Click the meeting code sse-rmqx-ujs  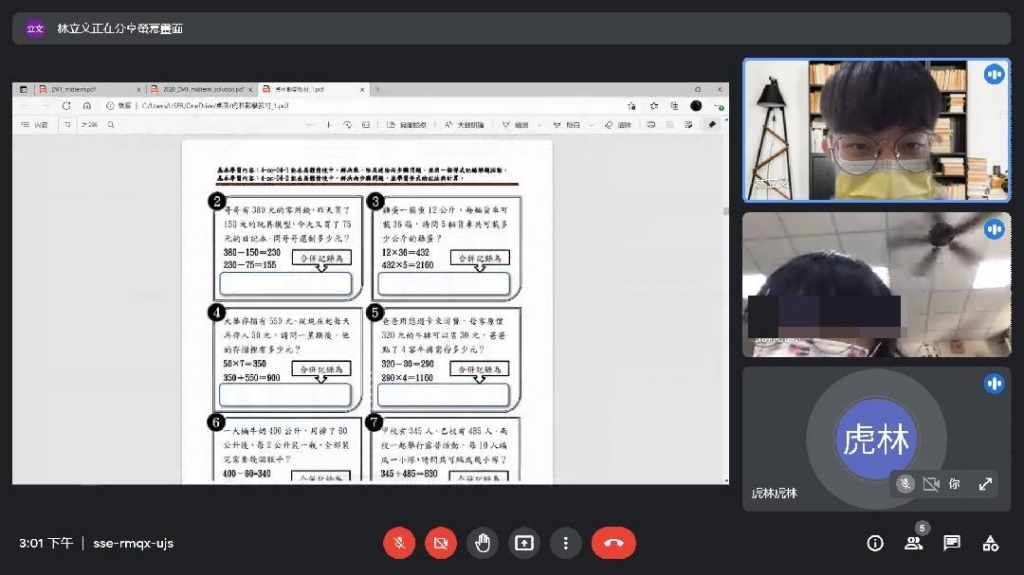coord(133,543)
